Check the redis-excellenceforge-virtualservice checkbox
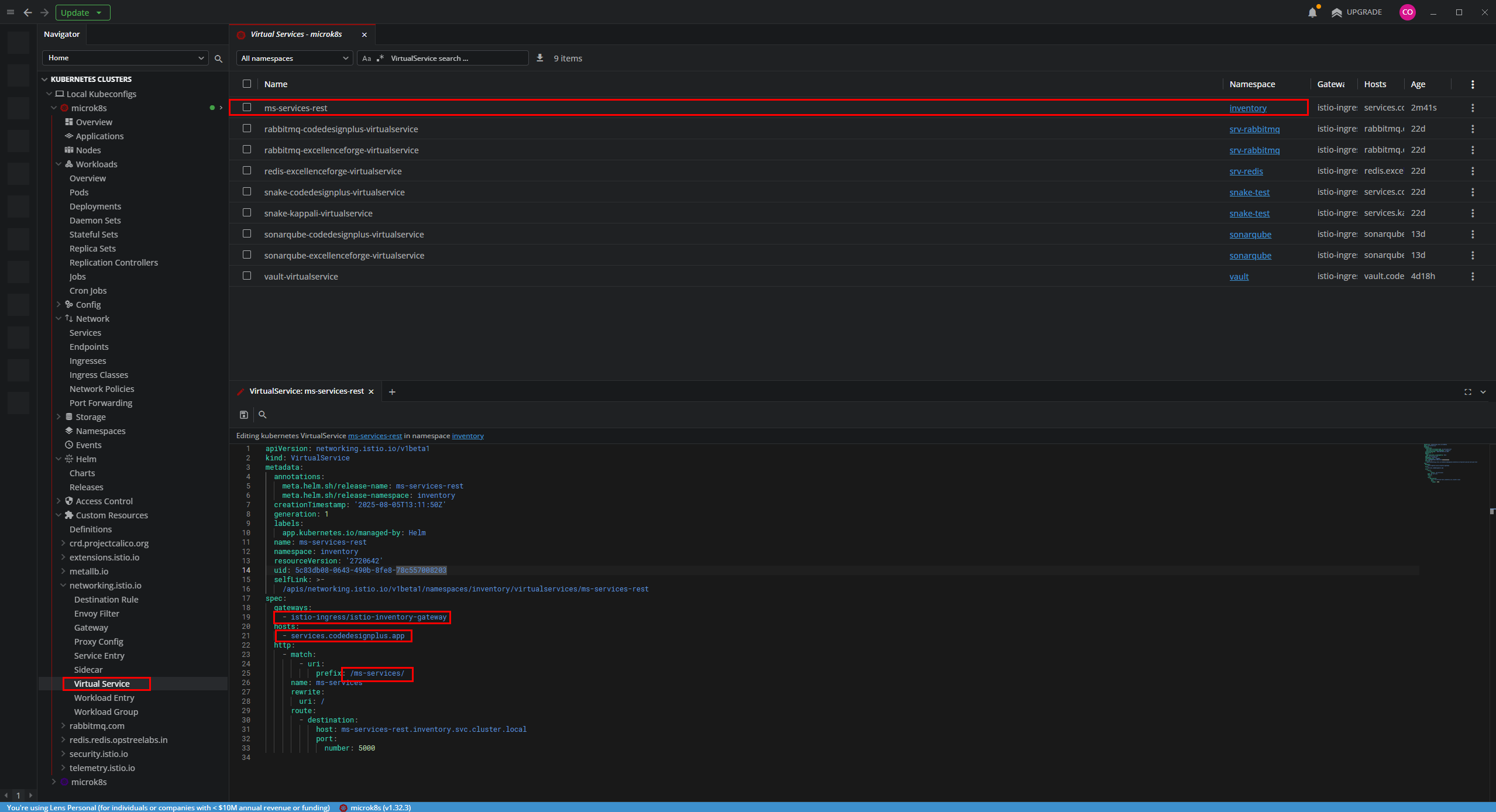Screen dimensions: 1496x812 pyautogui.click(x=247, y=170)
